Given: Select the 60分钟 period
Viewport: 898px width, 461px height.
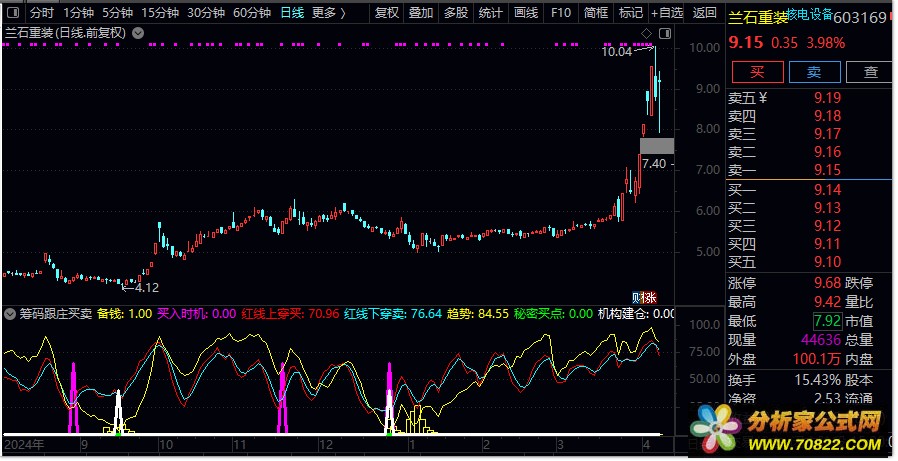Looking at the screenshot, I should pos(252,13).
